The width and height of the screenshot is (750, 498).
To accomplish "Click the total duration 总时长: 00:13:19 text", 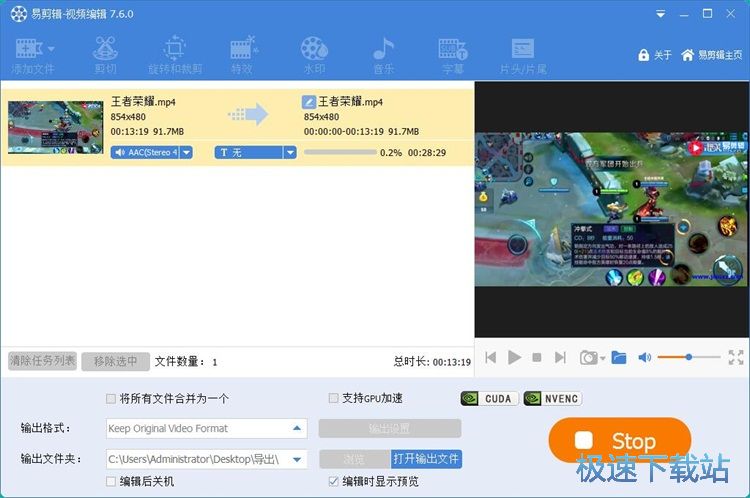I will click(x=432, y=362).
